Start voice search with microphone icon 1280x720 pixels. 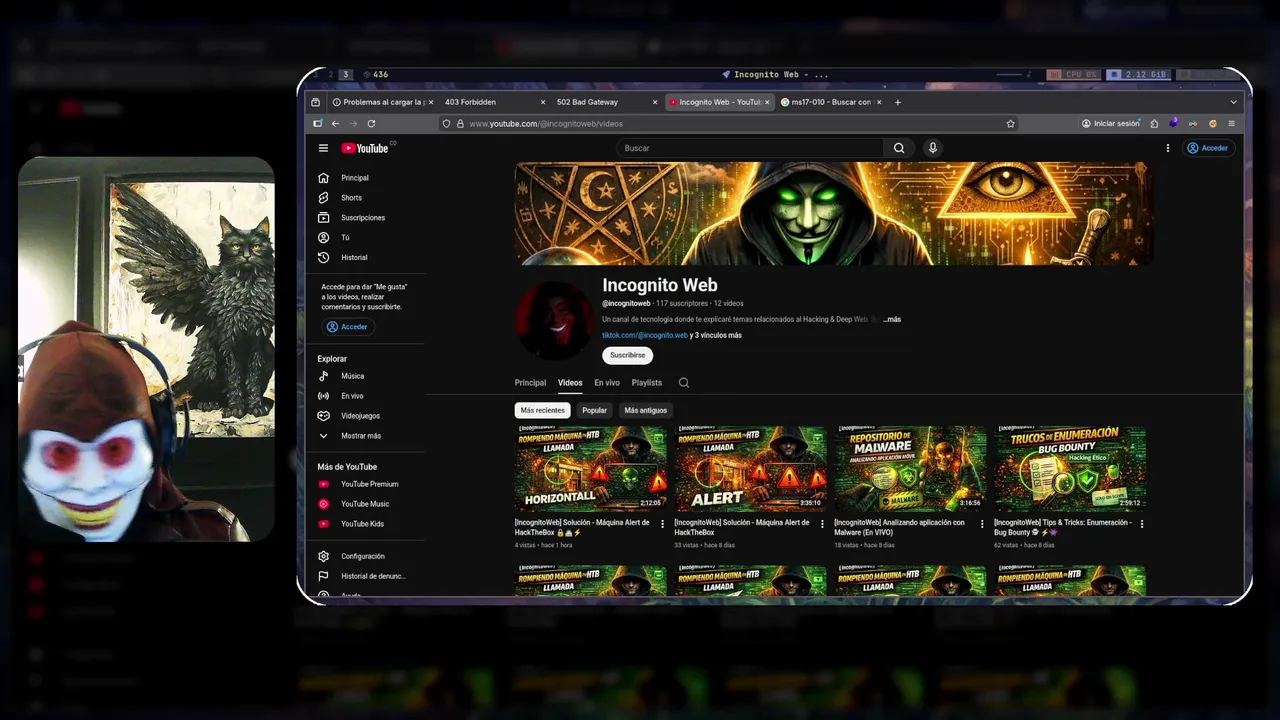pyautogui.click(x=932, y=148)
